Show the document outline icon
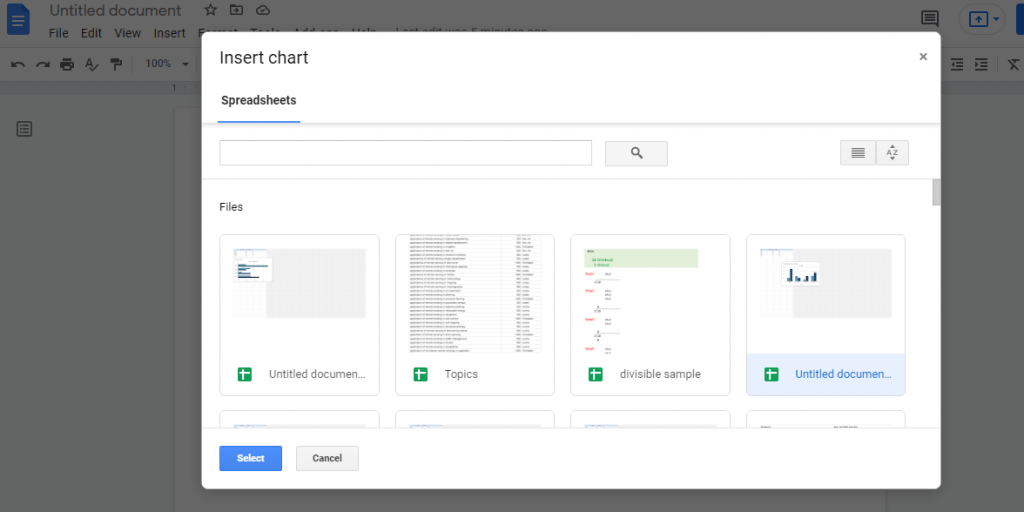This screenshot has width=1024, height=512. coord(24,129)
